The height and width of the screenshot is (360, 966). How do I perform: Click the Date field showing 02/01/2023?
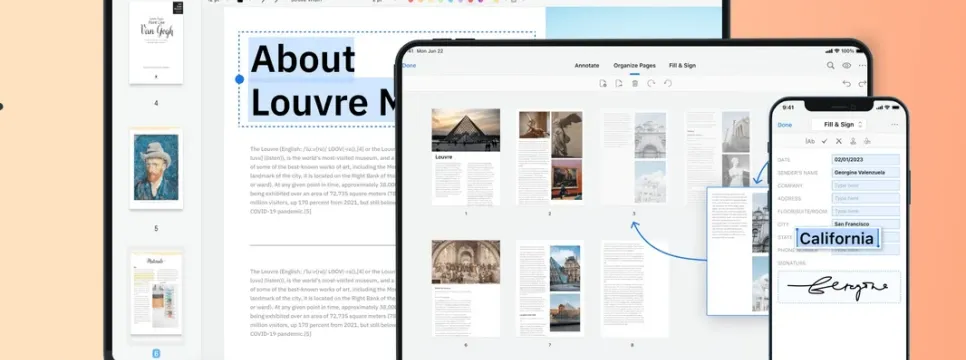click(866, 160)
